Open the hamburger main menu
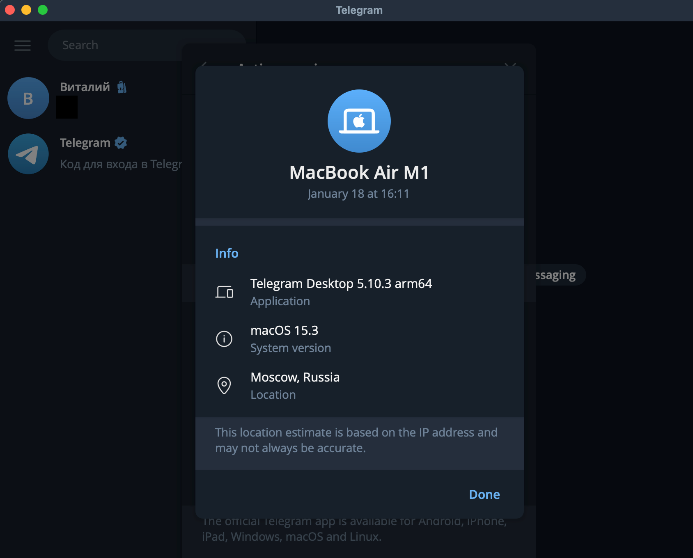The image size is (693, 558). pyautogui.click(x=23, y=45)
